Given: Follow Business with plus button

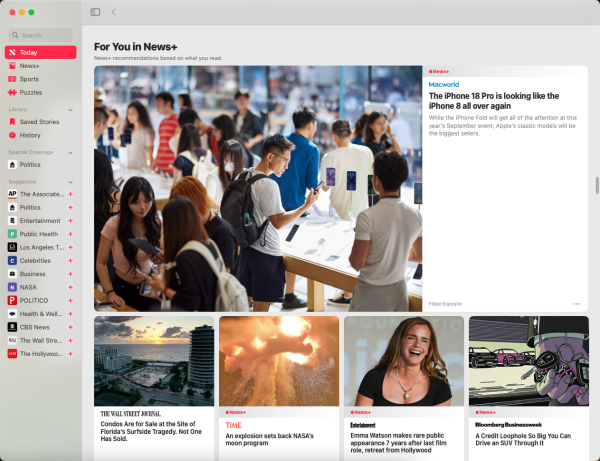Looking at the screenshot, I should (70, 274).
